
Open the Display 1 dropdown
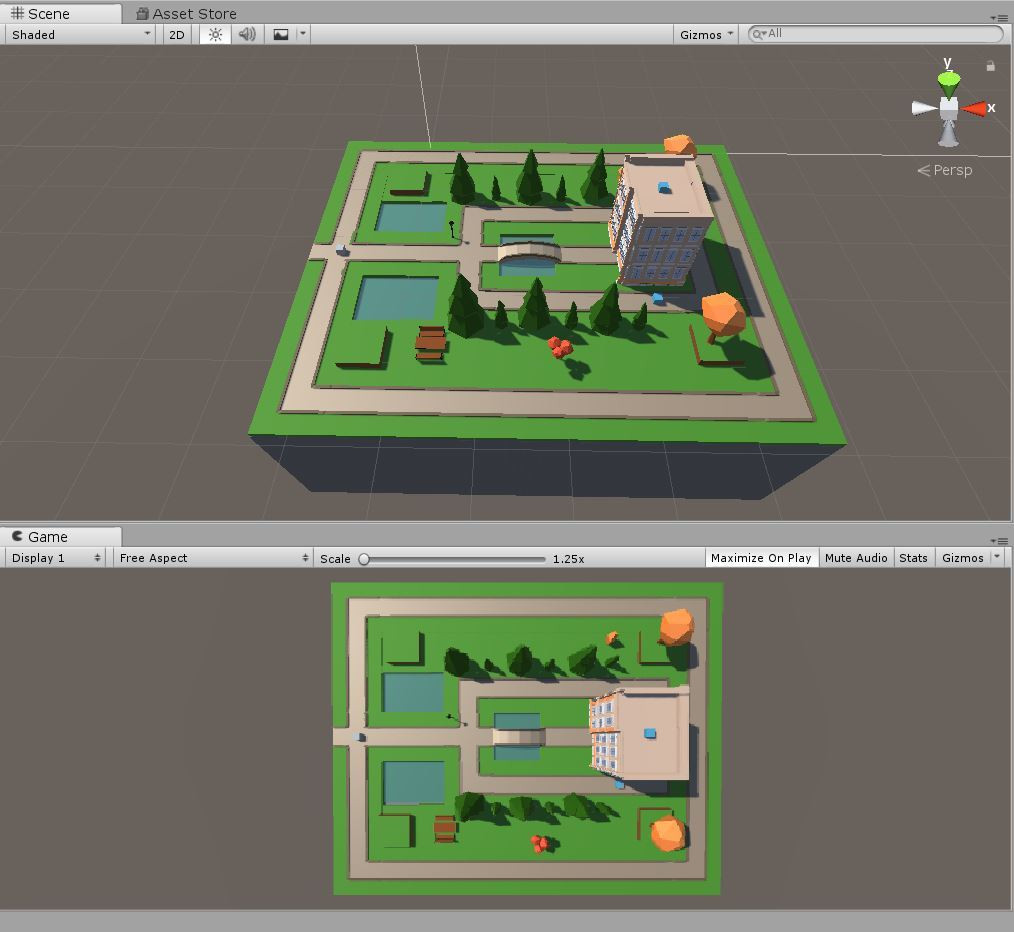(56, 558)
